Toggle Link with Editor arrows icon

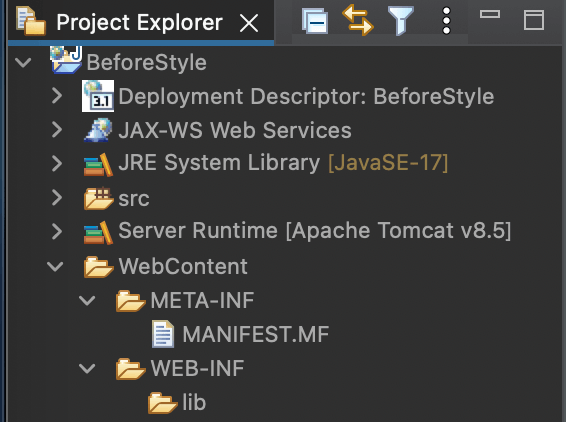click(357, 20)
